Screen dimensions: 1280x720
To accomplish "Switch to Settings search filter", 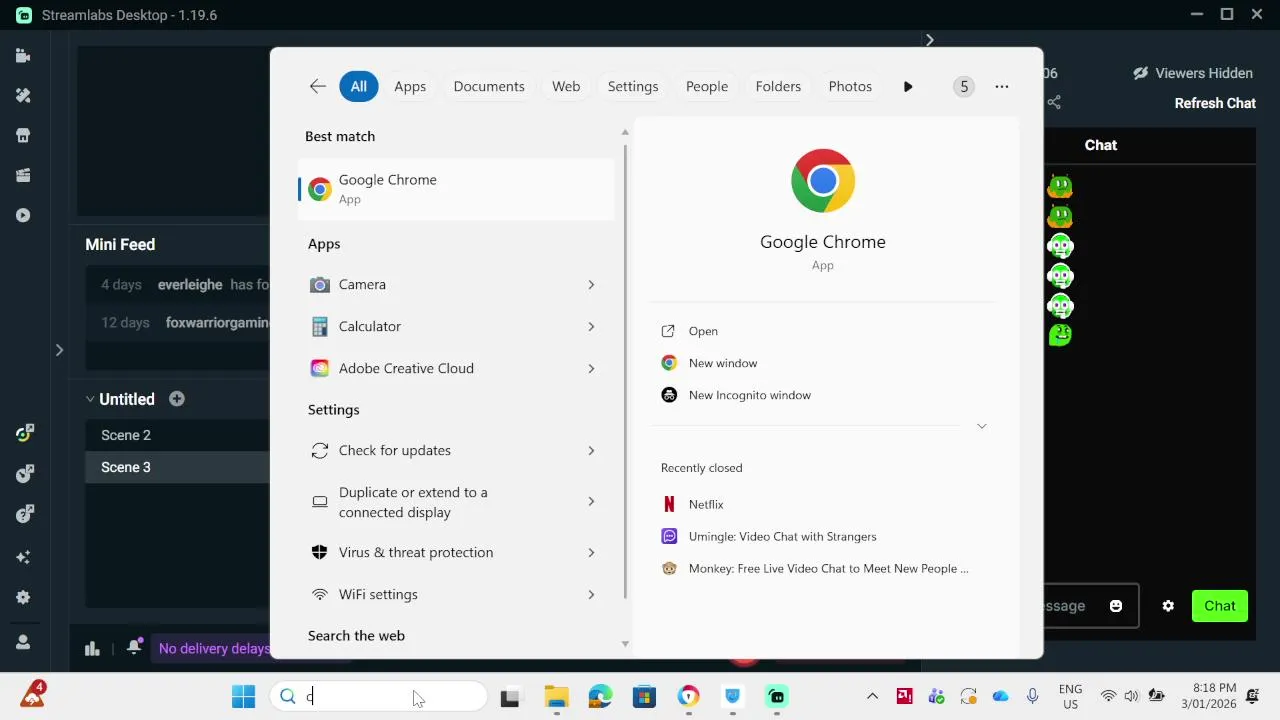I will click(x=633, y=86).
